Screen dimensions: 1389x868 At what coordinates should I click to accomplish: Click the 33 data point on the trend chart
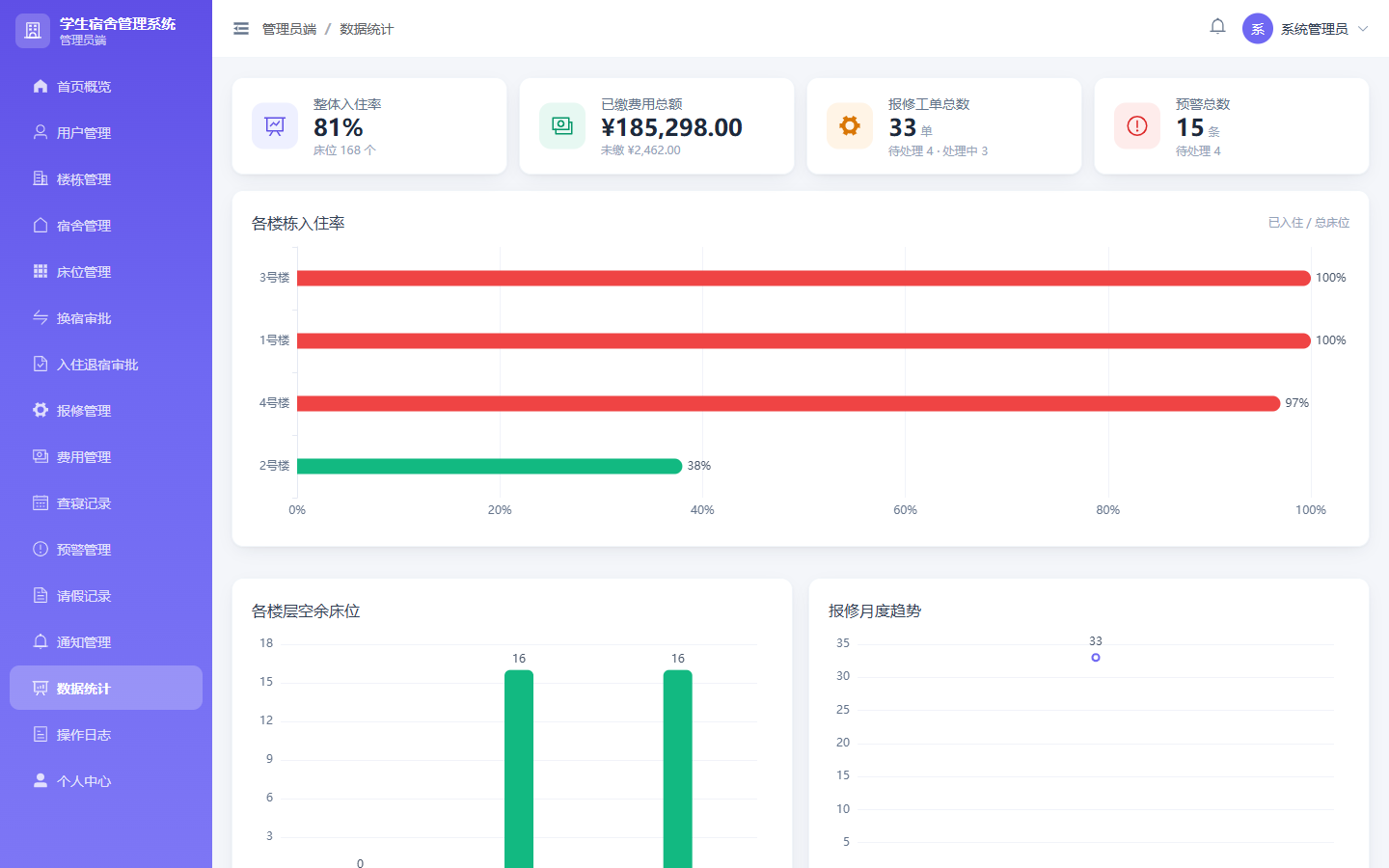coord(1096,658)
